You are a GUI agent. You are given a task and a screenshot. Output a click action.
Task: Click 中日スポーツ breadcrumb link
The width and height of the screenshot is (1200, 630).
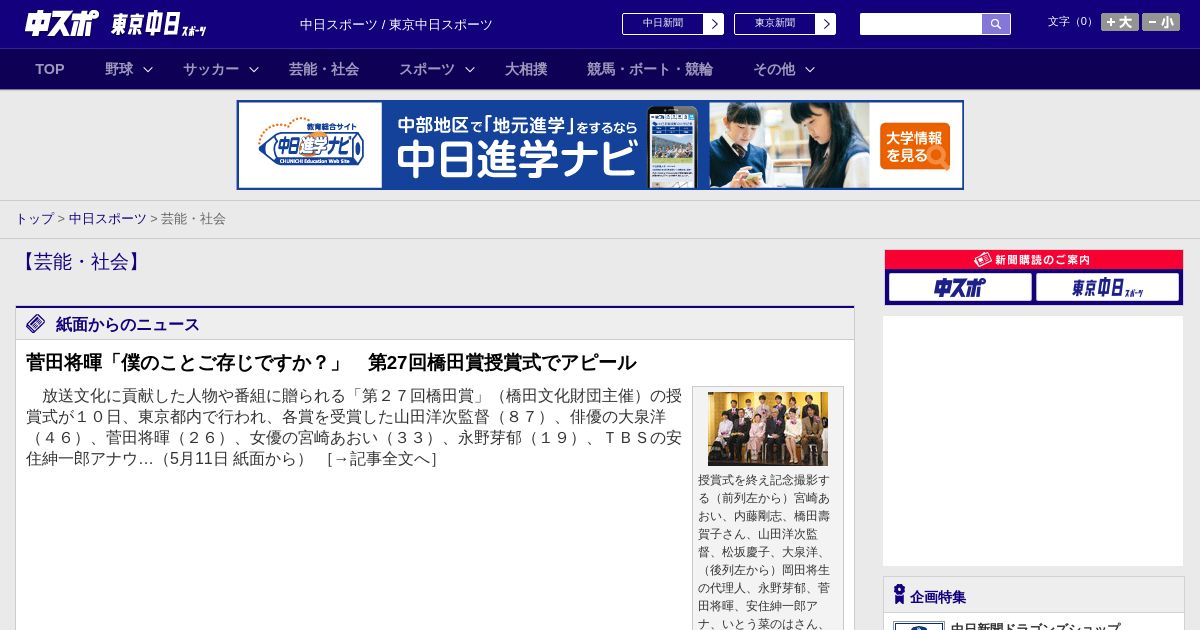click(x=107, y=218)
